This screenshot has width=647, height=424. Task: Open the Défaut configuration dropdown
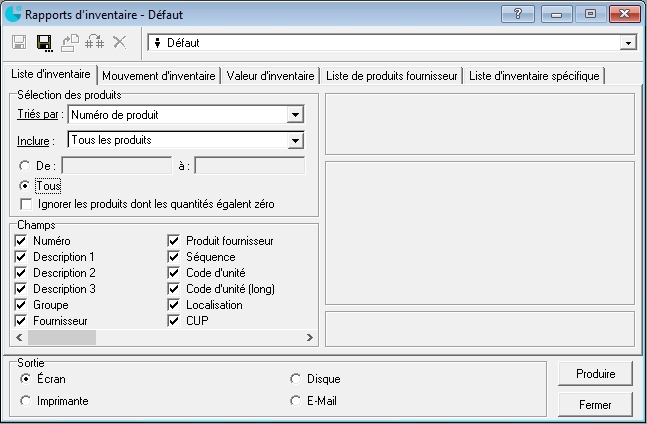(628, 43)
